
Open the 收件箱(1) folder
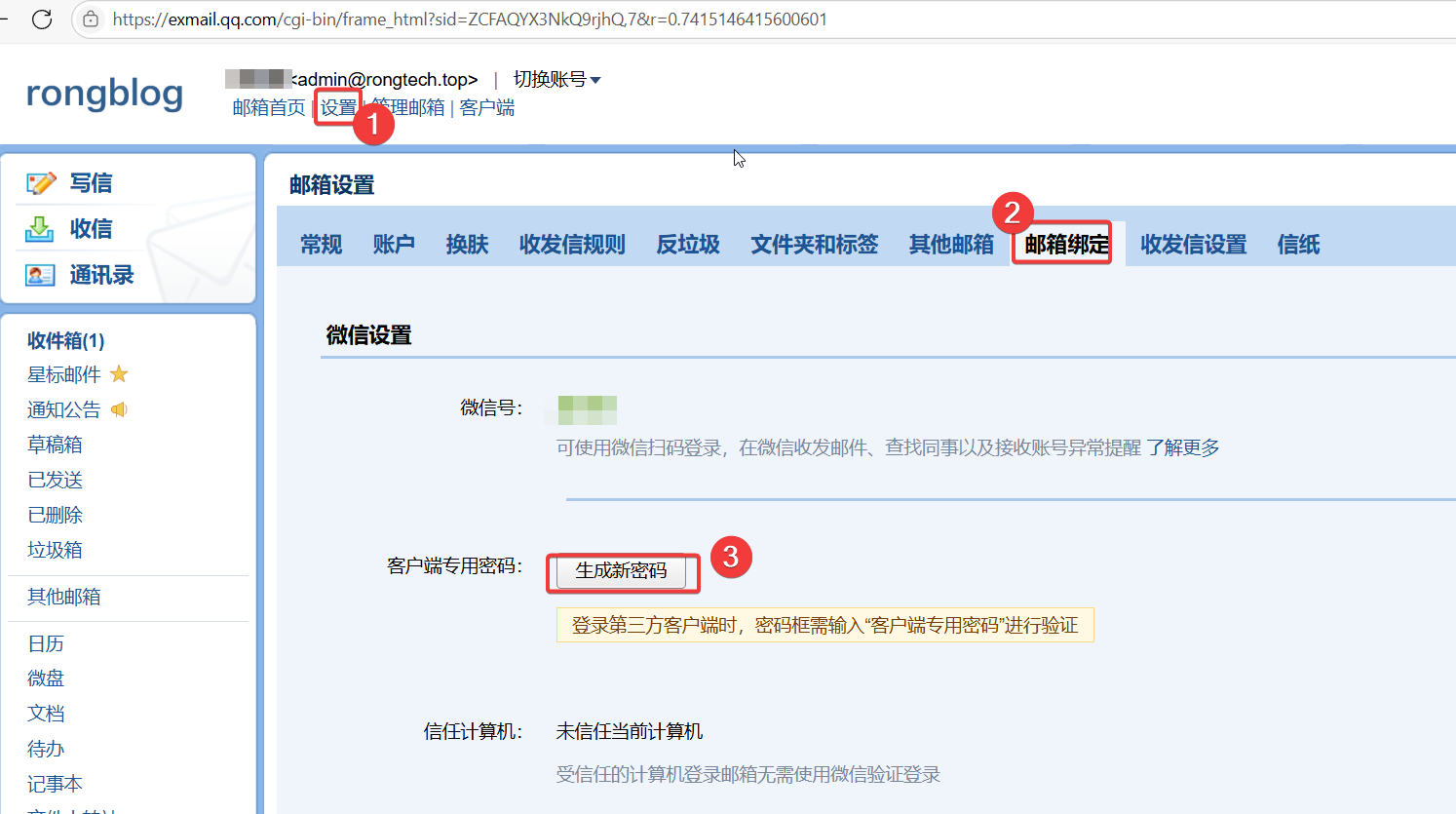pyautogui.click(x=65, y=340)
